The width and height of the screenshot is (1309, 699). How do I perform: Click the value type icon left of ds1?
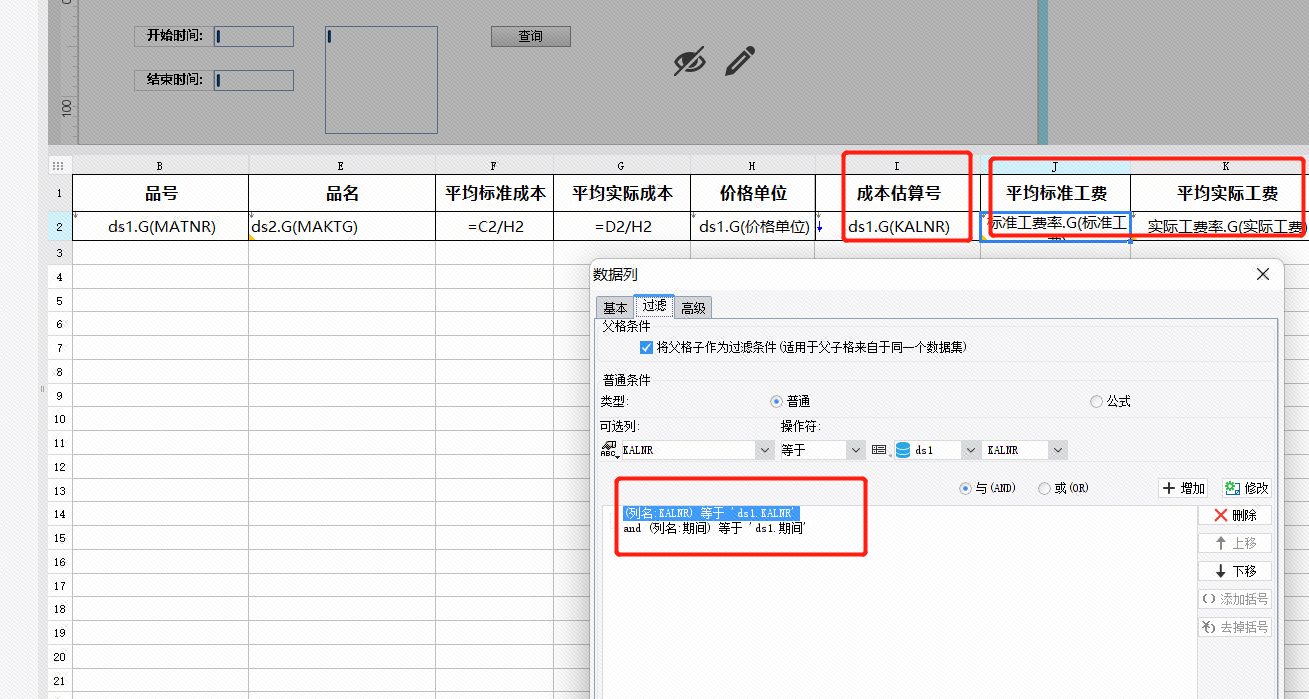click(880, 451)
